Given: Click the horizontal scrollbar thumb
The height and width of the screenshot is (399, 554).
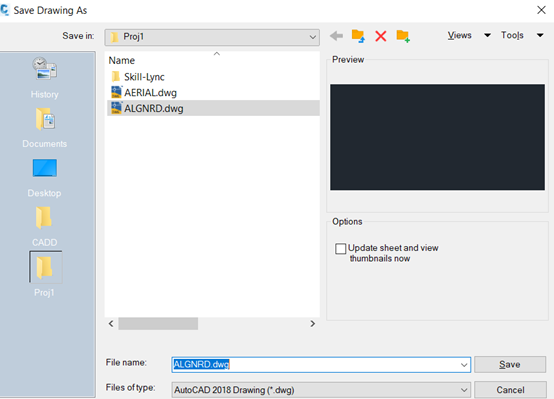Looking at the screenshot, I should pos(158,323).
